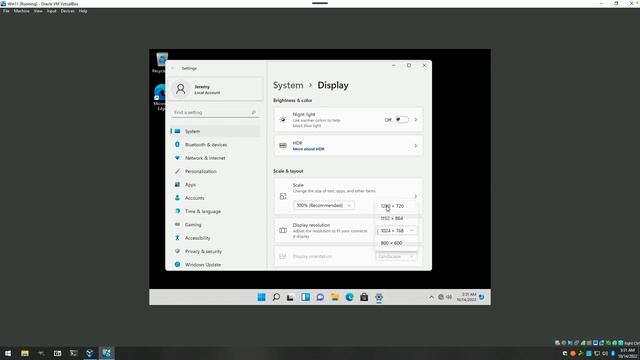Viewport: 640px width, 360px height.
Task: Show hidden tray icons in the guest taskbar
Action: 431,297
